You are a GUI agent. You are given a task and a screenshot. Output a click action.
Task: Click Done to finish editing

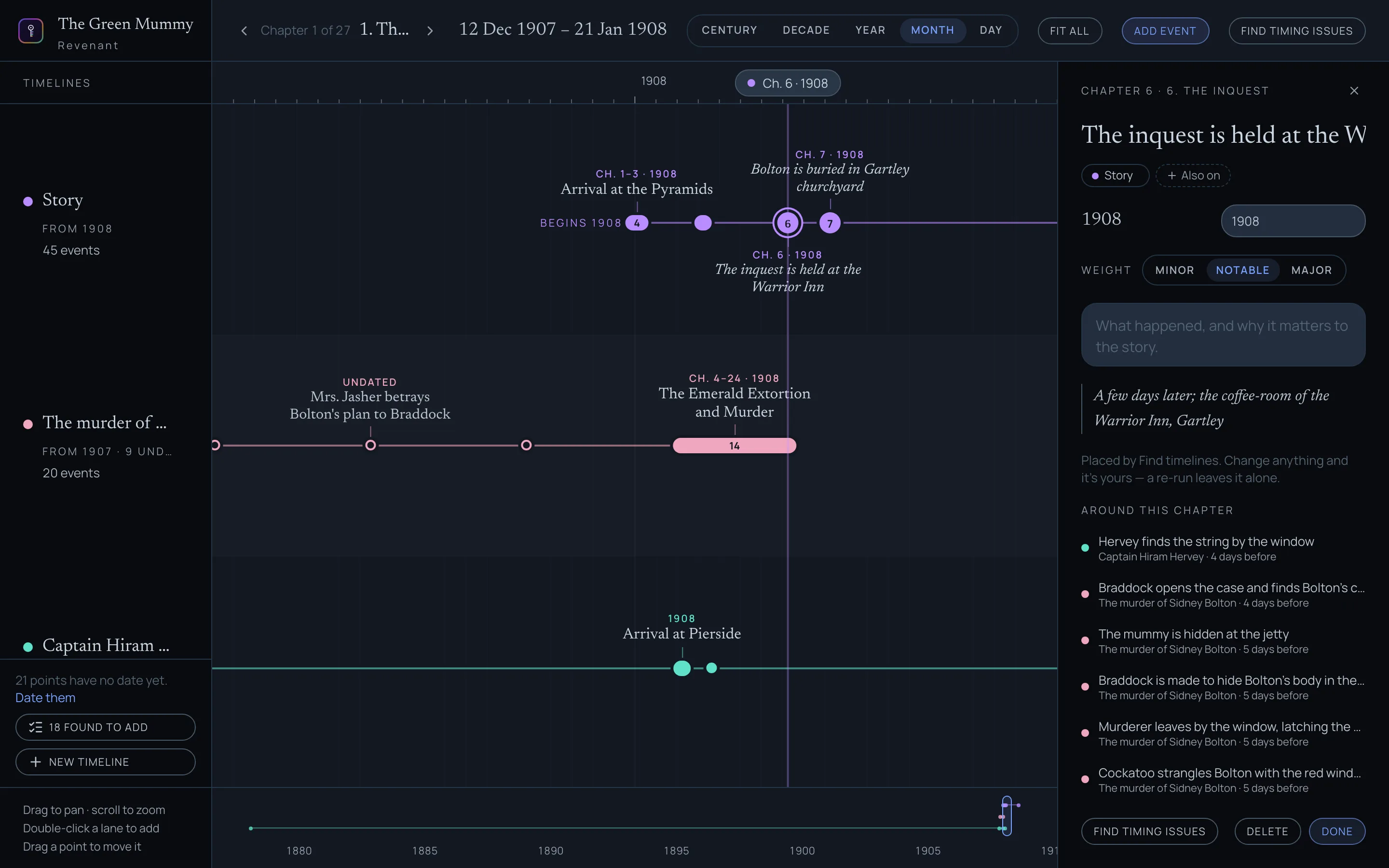coord(1337,831)
